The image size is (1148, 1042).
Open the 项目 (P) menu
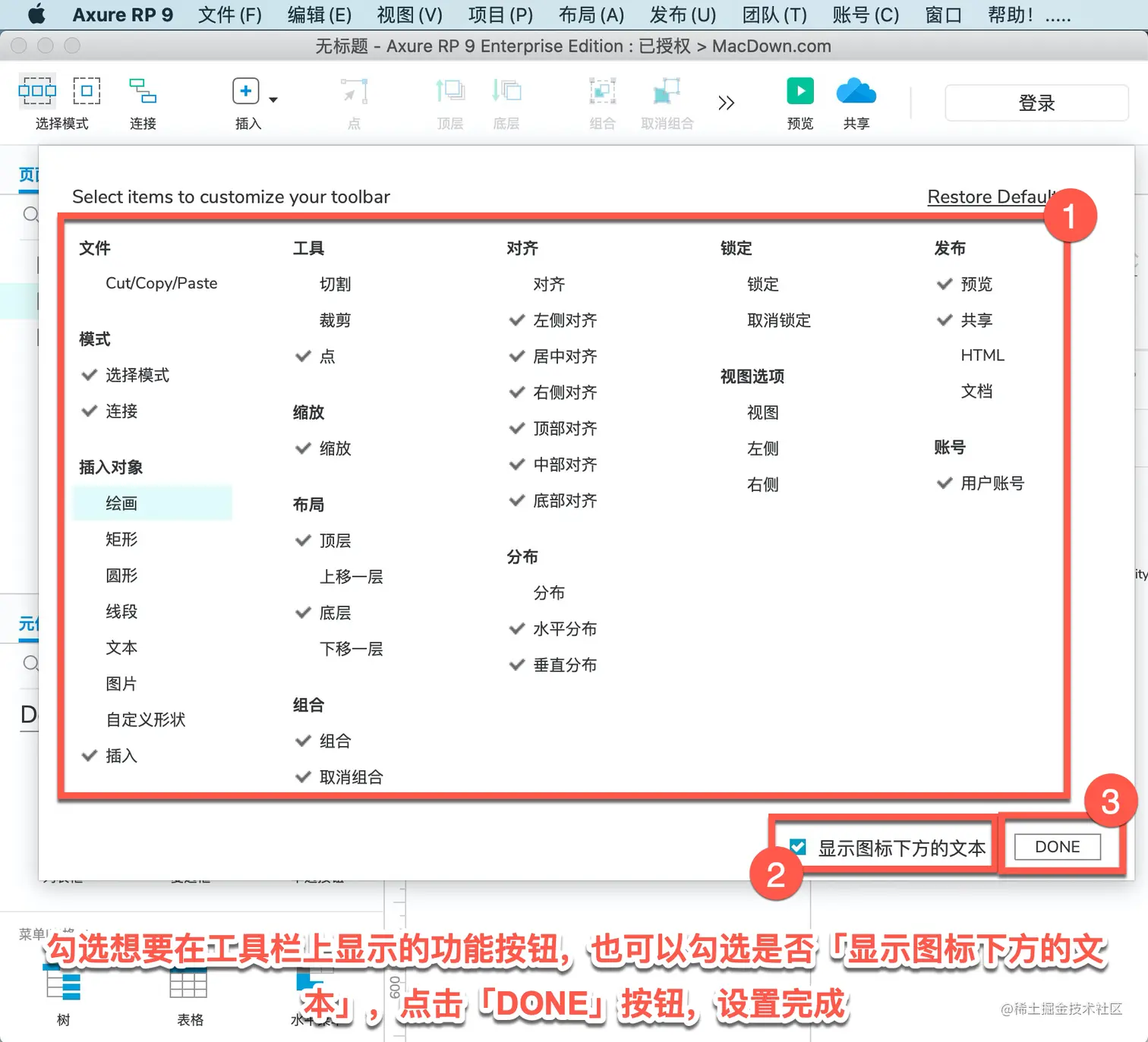[x=500, y=15]
